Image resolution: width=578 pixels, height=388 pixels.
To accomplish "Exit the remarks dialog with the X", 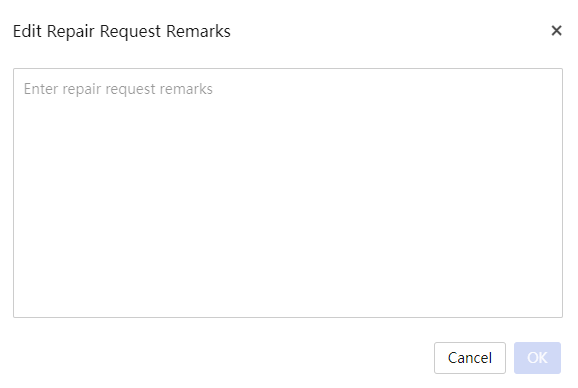I will (556, 31).
